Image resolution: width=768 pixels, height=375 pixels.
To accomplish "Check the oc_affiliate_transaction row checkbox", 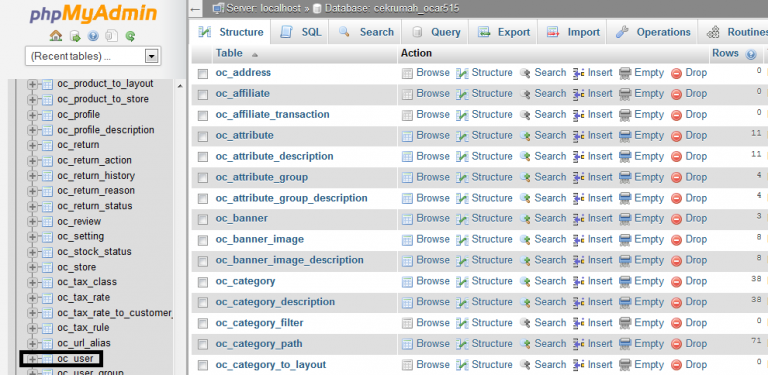I will point(203,116).
